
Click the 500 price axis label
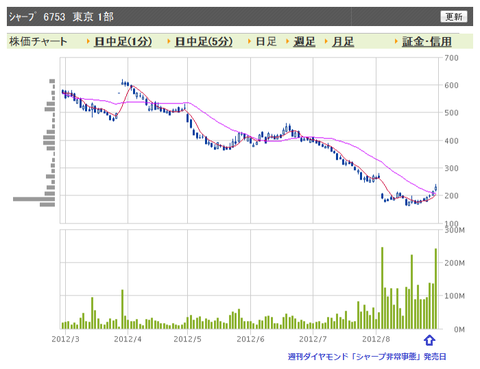[x=451, y=113]
